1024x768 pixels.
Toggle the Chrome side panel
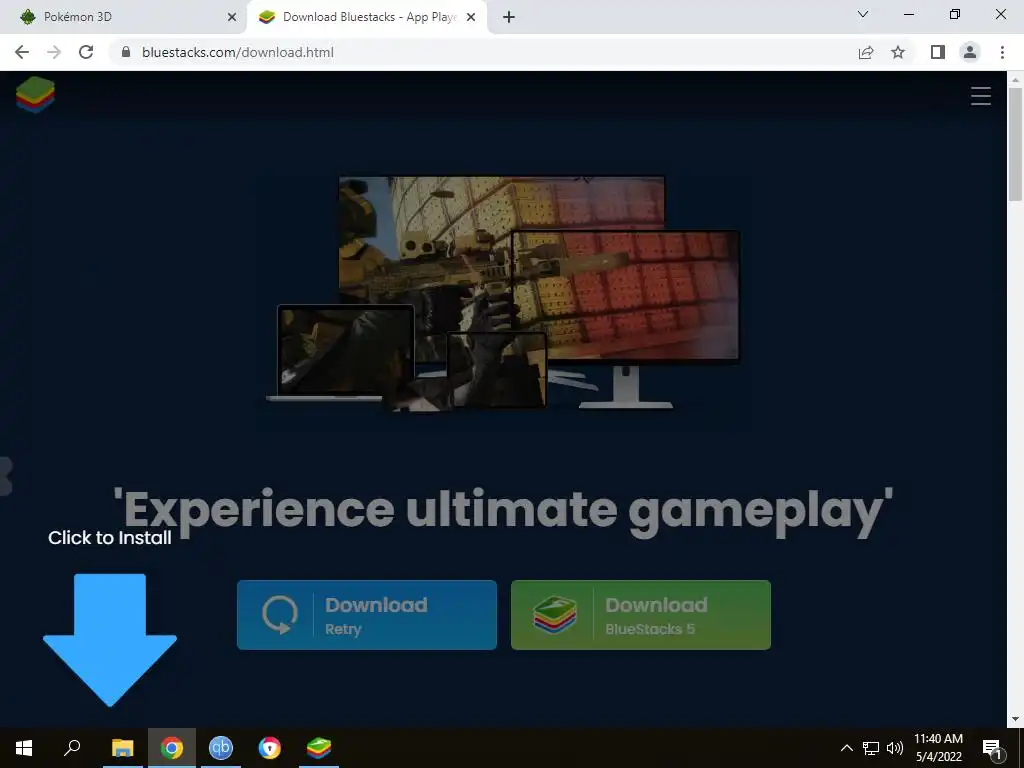938,52
